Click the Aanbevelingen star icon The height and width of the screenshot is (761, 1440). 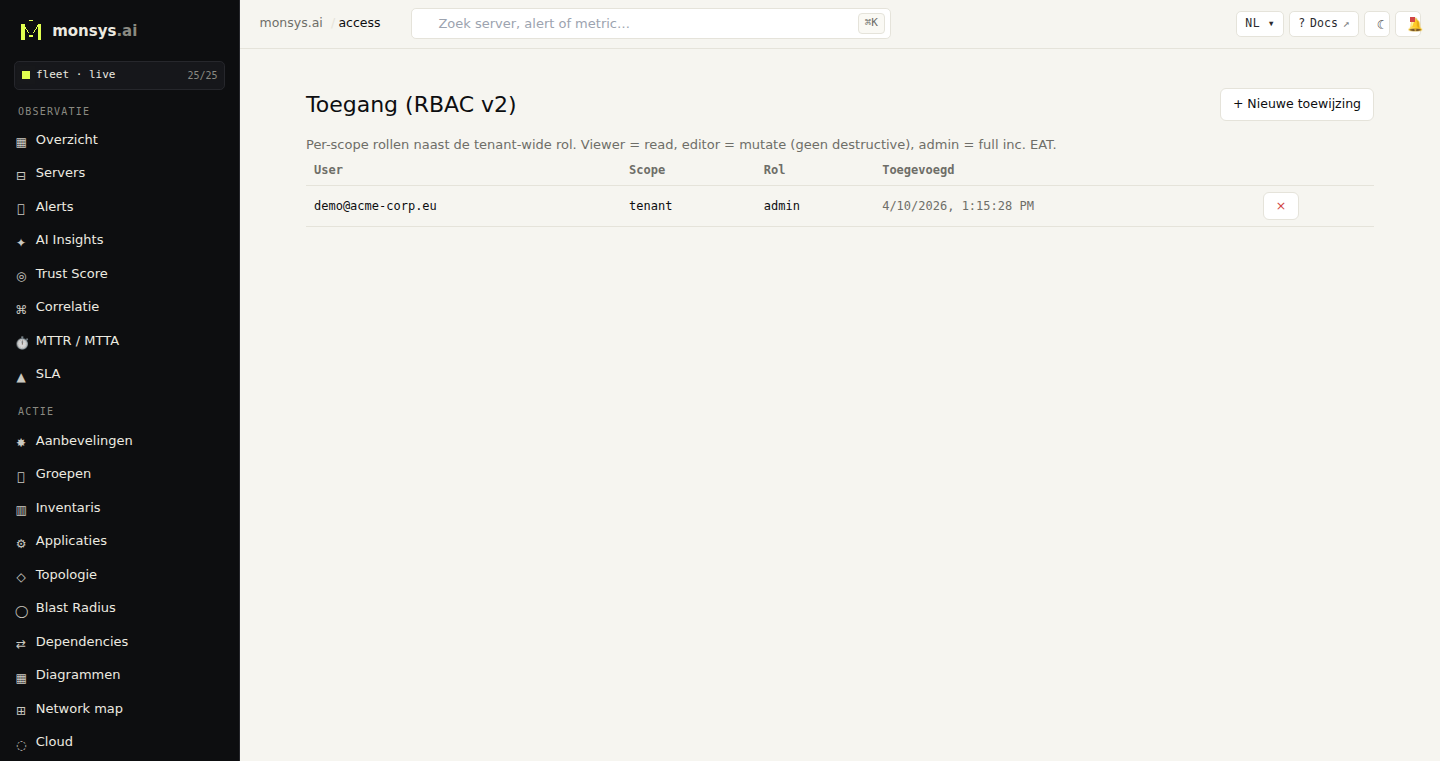tap(21, 442)
